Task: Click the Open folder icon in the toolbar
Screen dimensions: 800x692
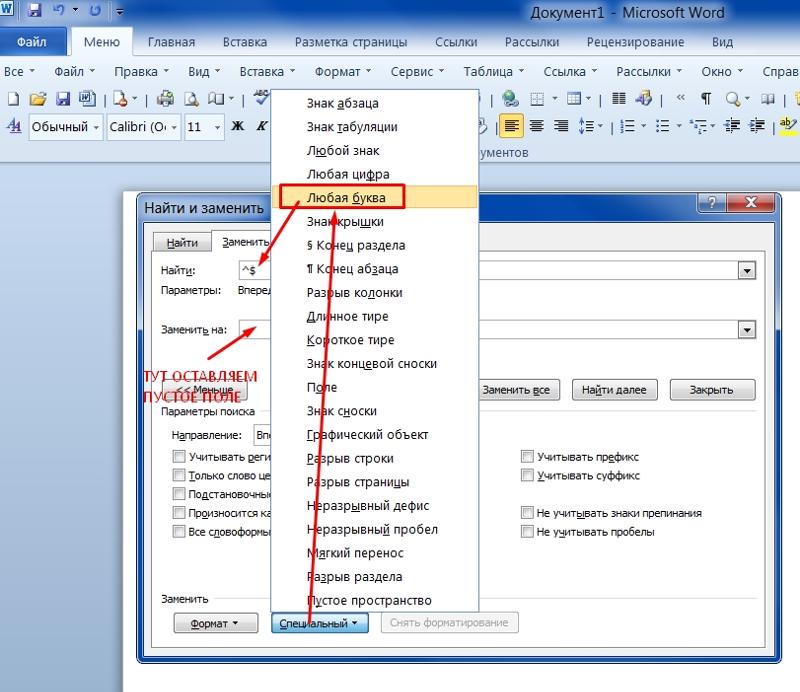Action: [38, 98]
